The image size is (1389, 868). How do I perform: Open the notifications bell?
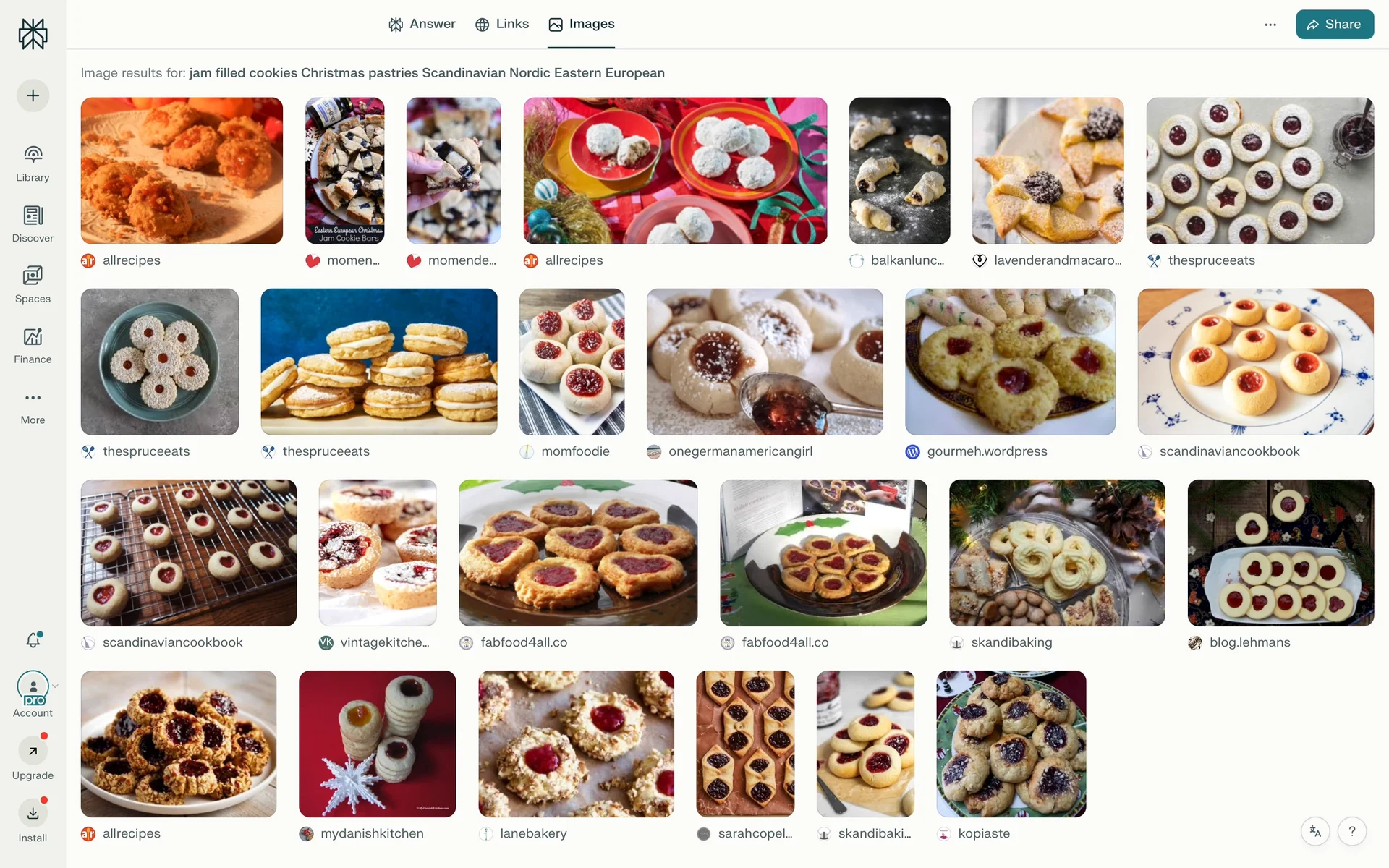click(33, 639)
